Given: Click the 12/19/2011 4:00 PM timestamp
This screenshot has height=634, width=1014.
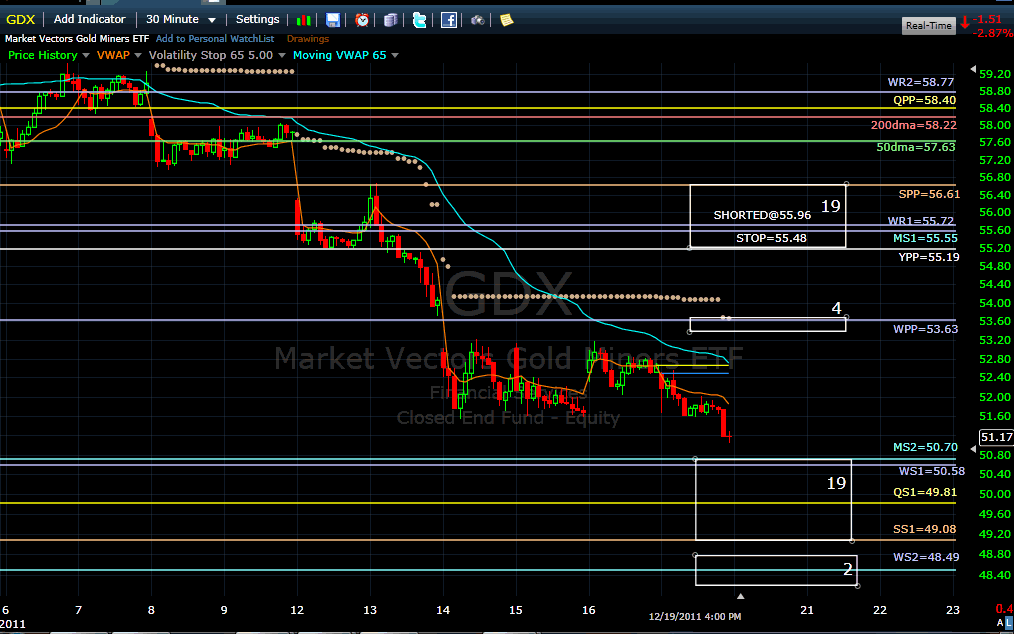Looking at the screenshot, I should [695, 615].
